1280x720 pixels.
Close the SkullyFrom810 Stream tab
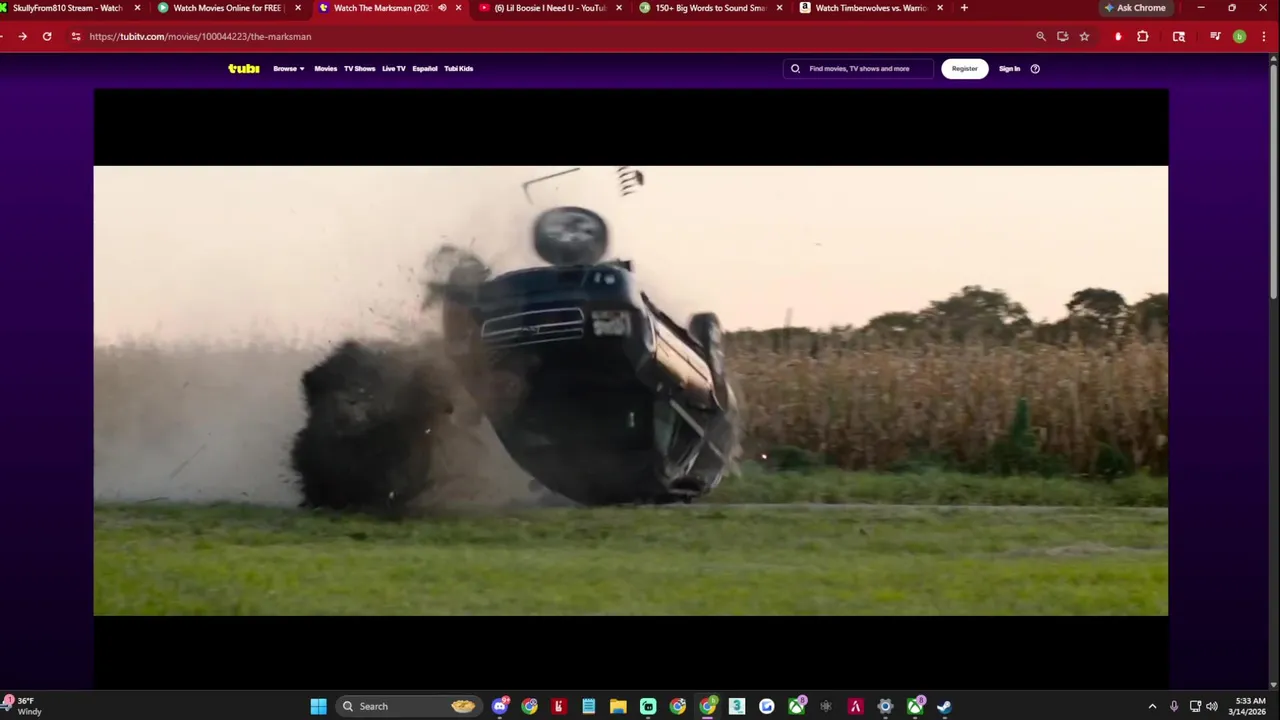click(138, 8)
